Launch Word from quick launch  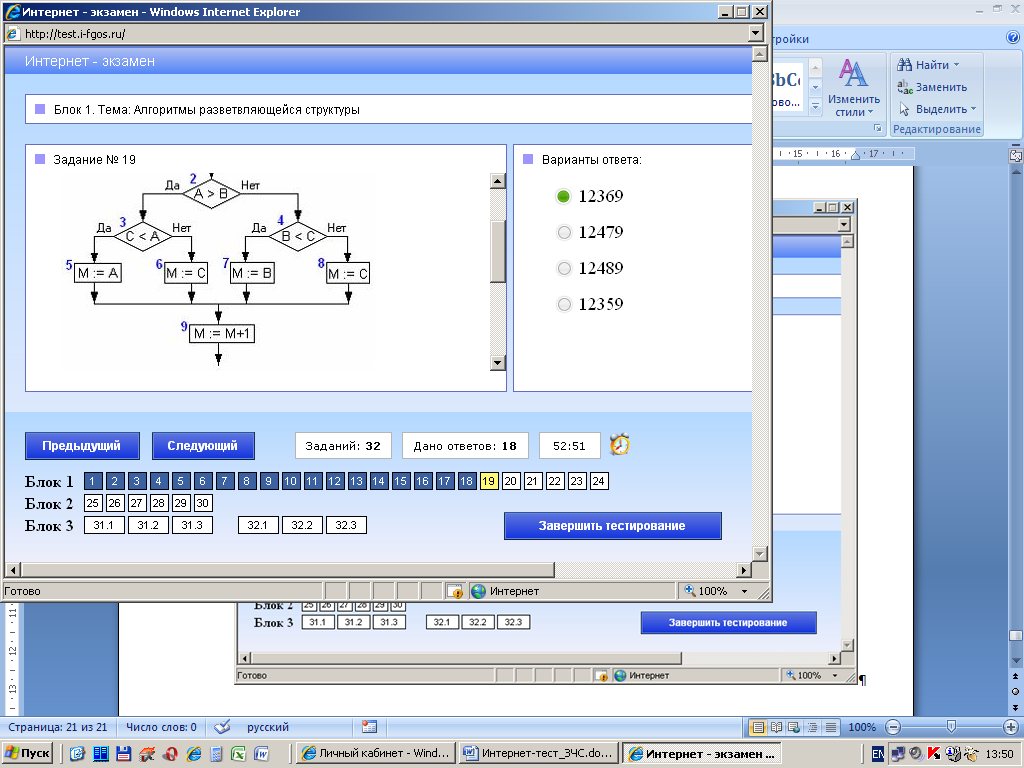pos(261,754)
